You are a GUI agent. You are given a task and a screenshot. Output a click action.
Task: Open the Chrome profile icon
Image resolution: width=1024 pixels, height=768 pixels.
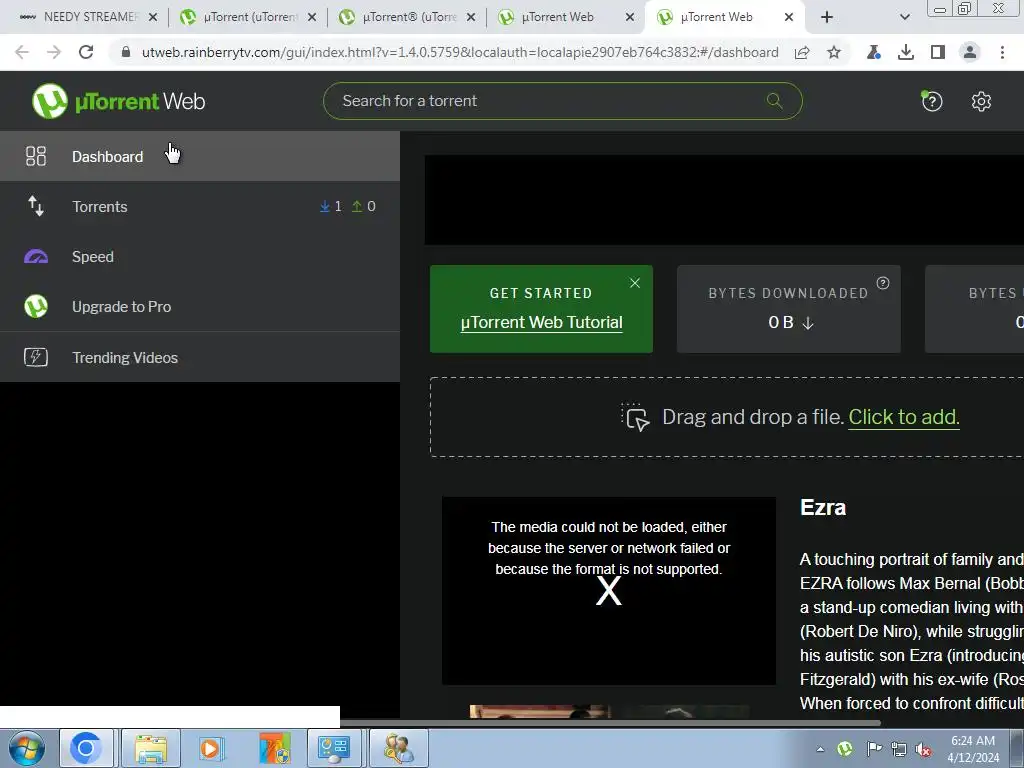click(970, 52)
